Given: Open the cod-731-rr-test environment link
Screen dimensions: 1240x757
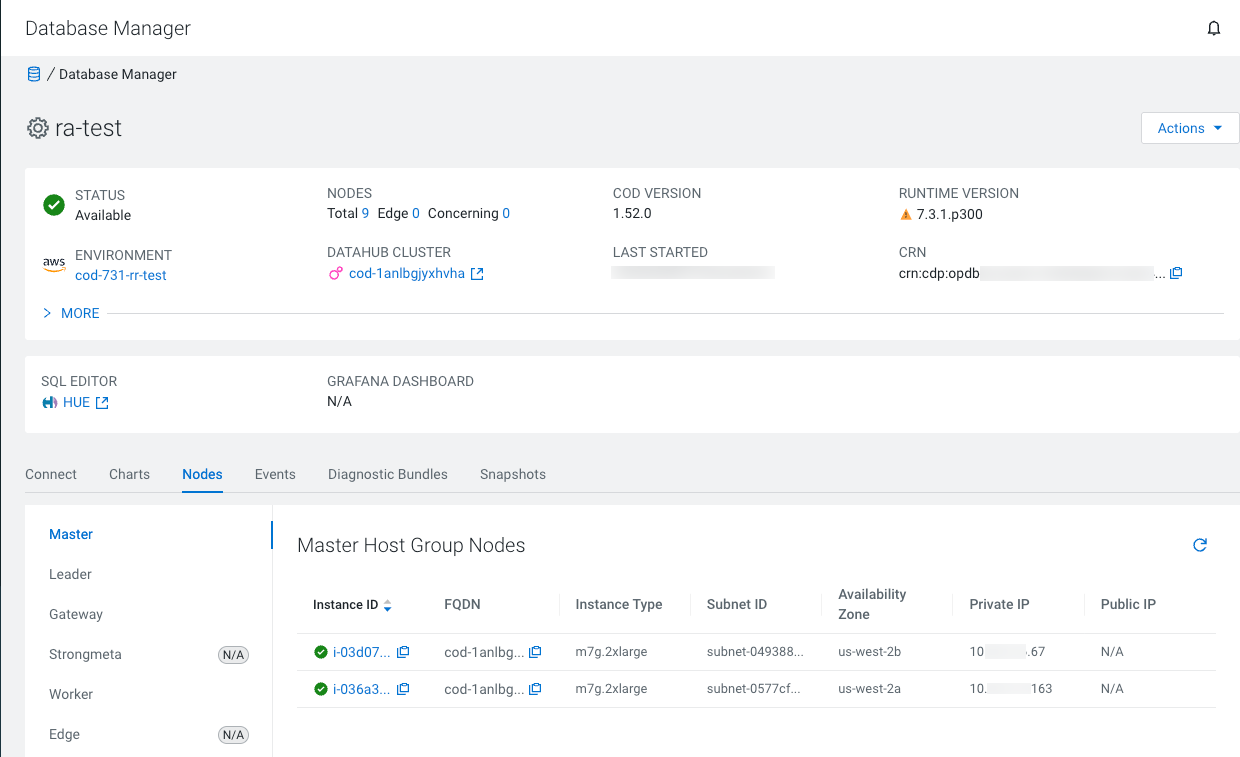Looking at the screenshot, I should (120, 275).
